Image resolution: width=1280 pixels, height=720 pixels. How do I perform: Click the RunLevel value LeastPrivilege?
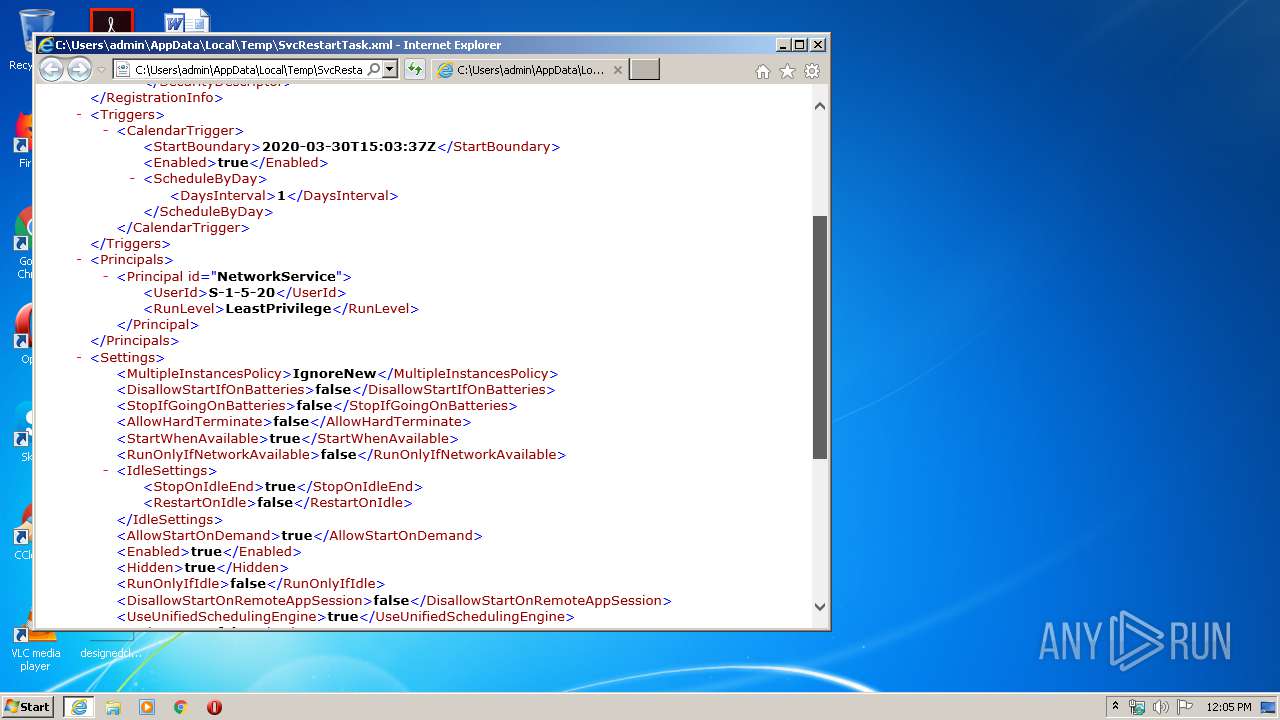(x=278, y=309)
